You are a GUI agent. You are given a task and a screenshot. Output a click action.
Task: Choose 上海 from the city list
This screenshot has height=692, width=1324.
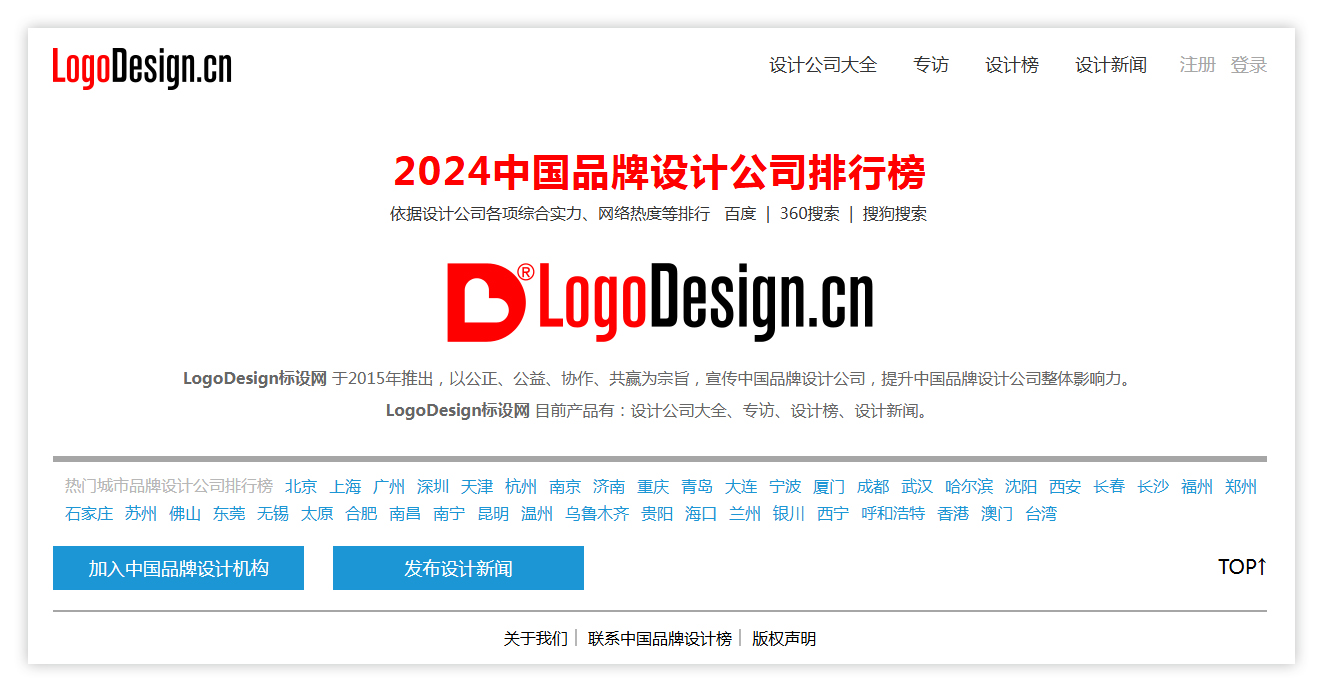coord(345,487)
